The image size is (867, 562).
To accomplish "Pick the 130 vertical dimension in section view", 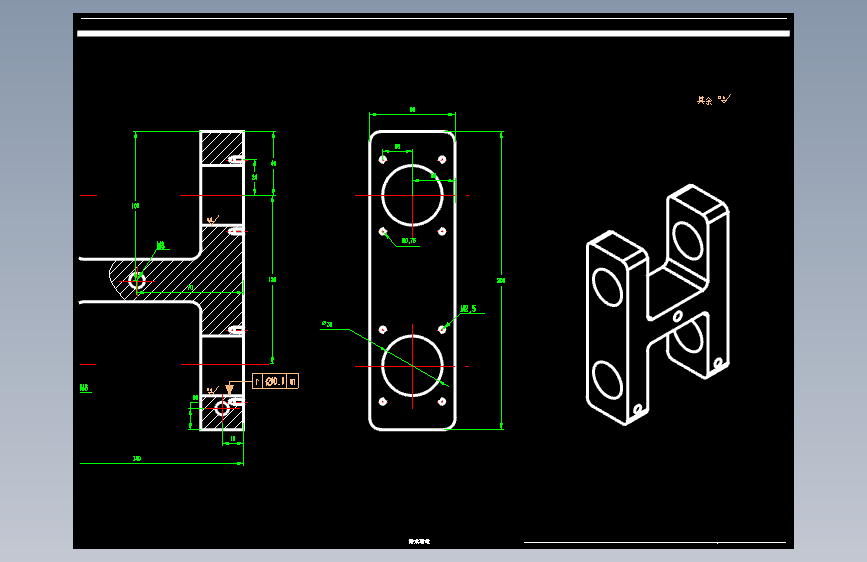I will (272, 280).
